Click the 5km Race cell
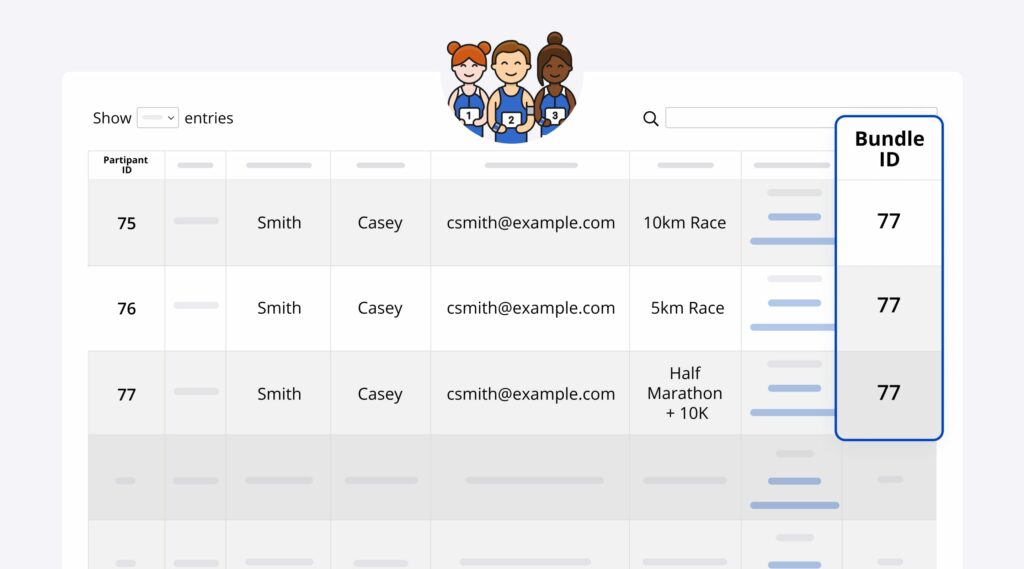This screenshot has height=569, width=1024. point(687,308)
